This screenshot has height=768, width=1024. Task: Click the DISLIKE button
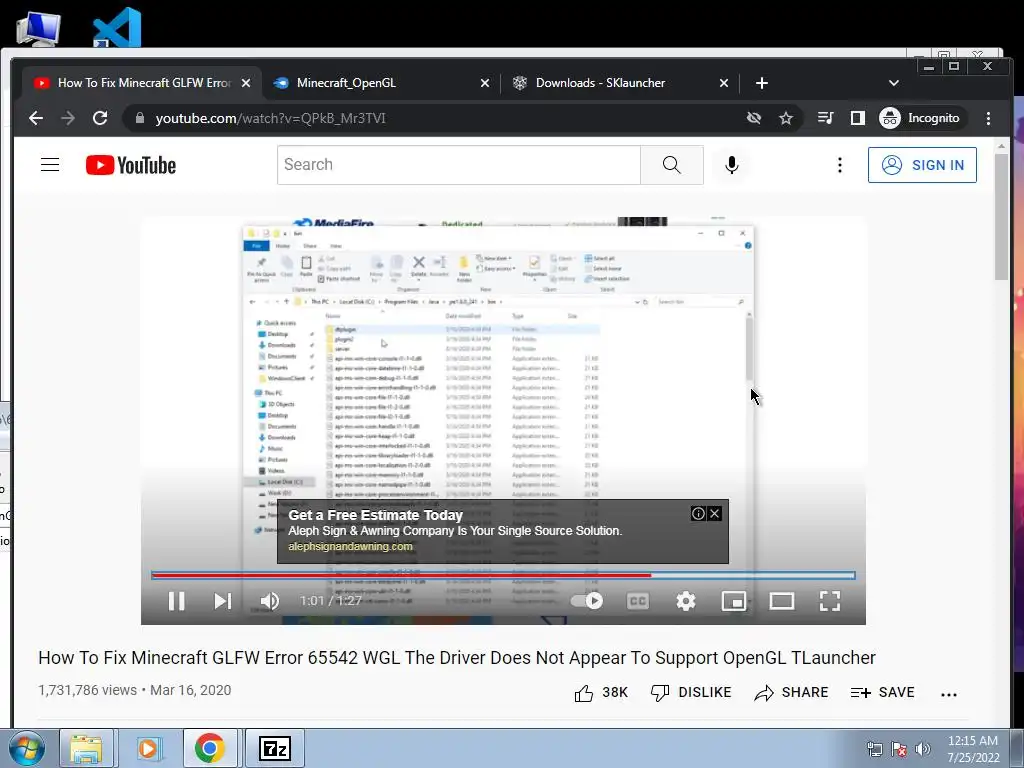691,693
